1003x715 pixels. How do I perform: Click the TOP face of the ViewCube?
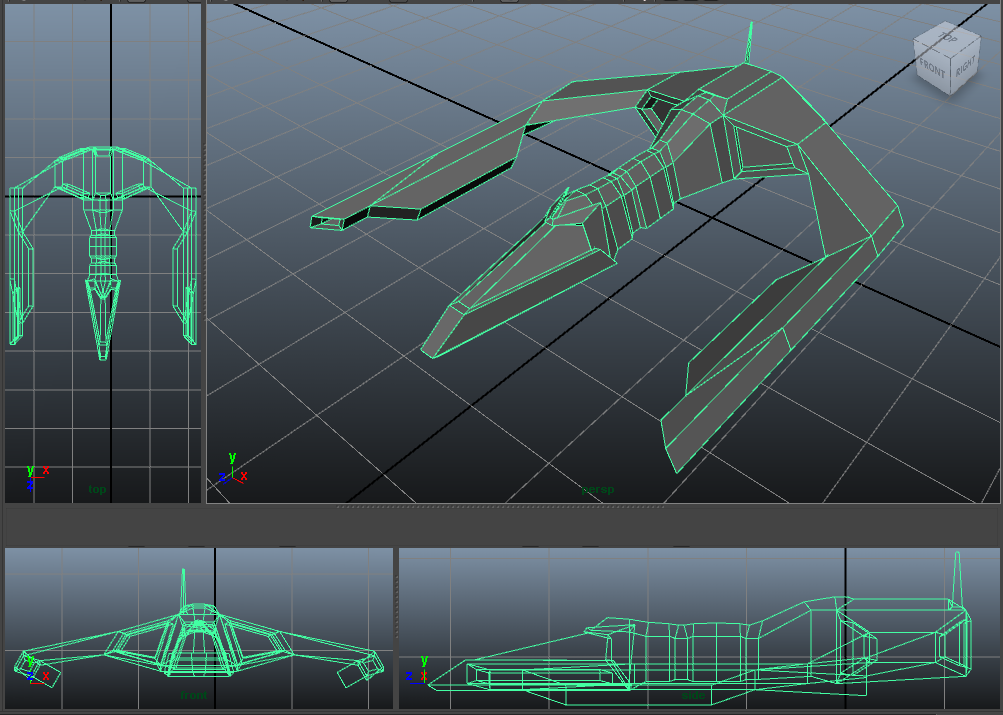(x=948, y=39)
